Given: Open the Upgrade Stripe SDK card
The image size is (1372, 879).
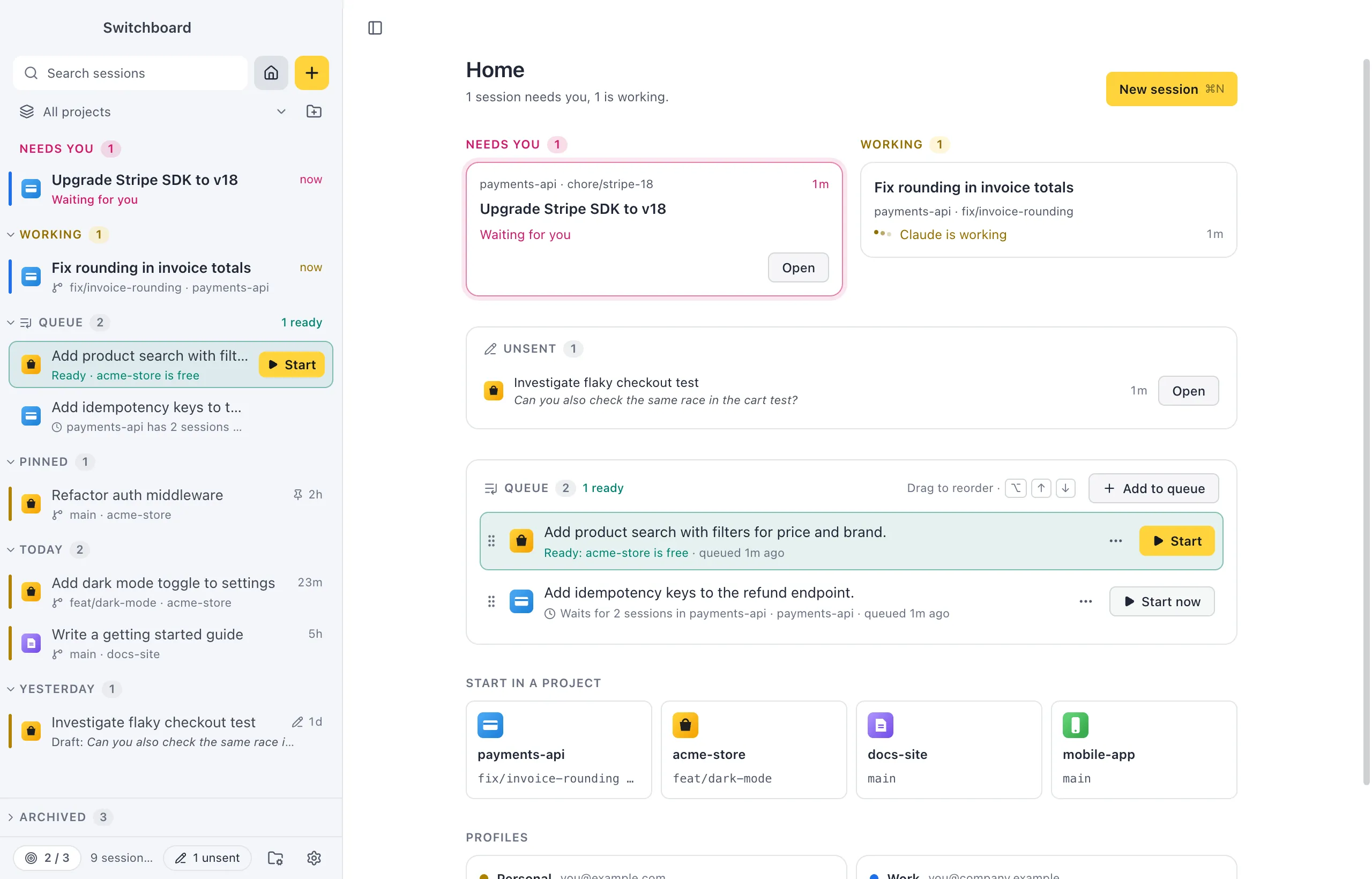Looking at the screenshot, I should tap(798, 267).
